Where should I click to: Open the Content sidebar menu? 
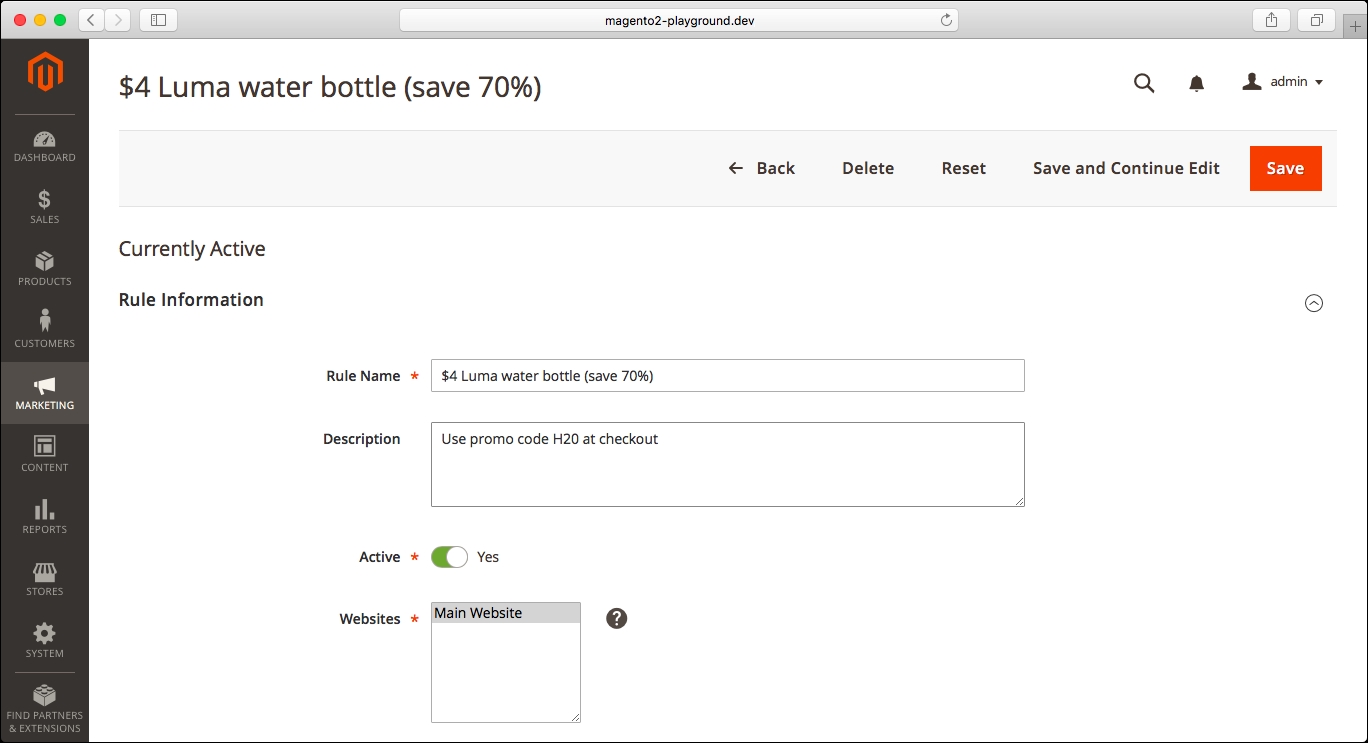coord(44,455)
